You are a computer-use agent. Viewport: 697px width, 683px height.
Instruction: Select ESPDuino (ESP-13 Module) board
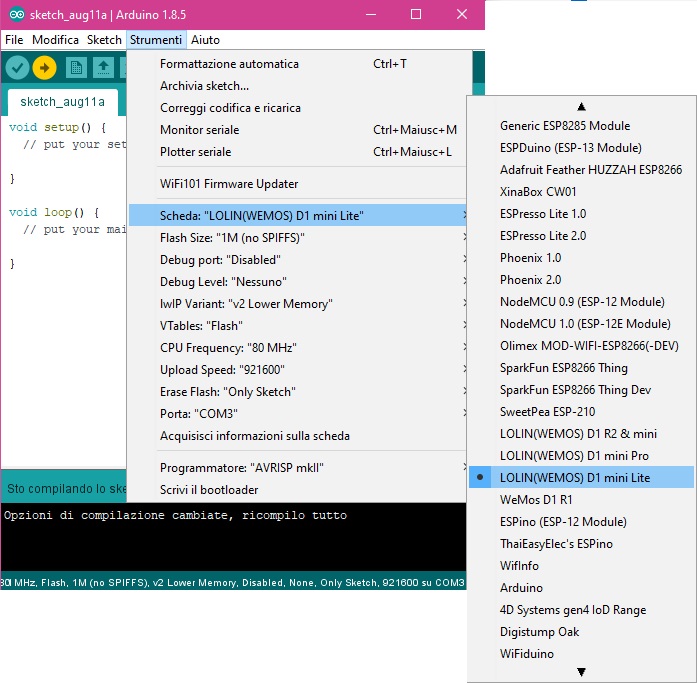[581, 148]
